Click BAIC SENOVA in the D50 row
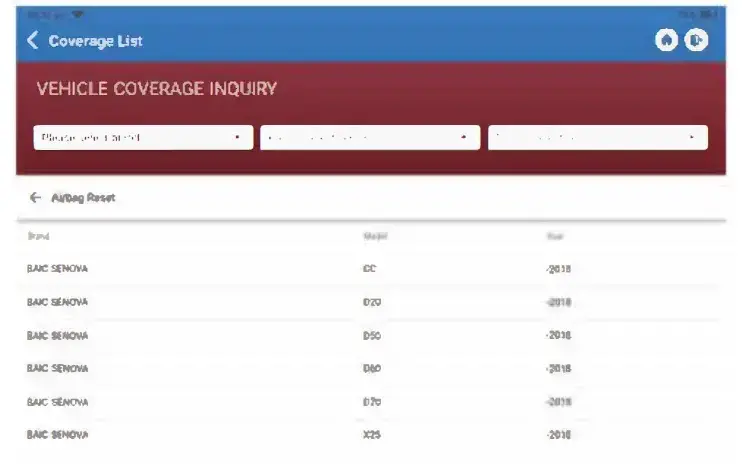The image size is (742, 471). click(x=57, y=336)
